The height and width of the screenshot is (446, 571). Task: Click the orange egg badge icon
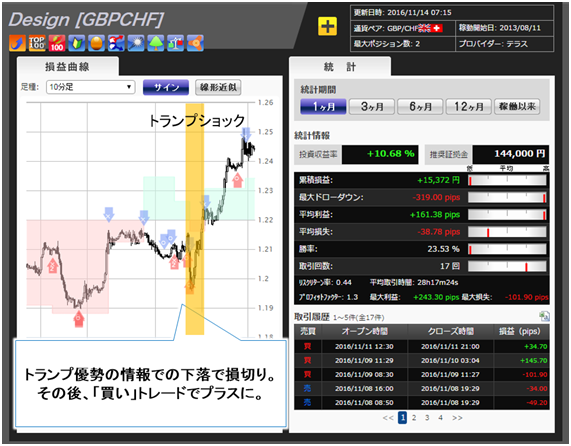click(x=97, y=43)
